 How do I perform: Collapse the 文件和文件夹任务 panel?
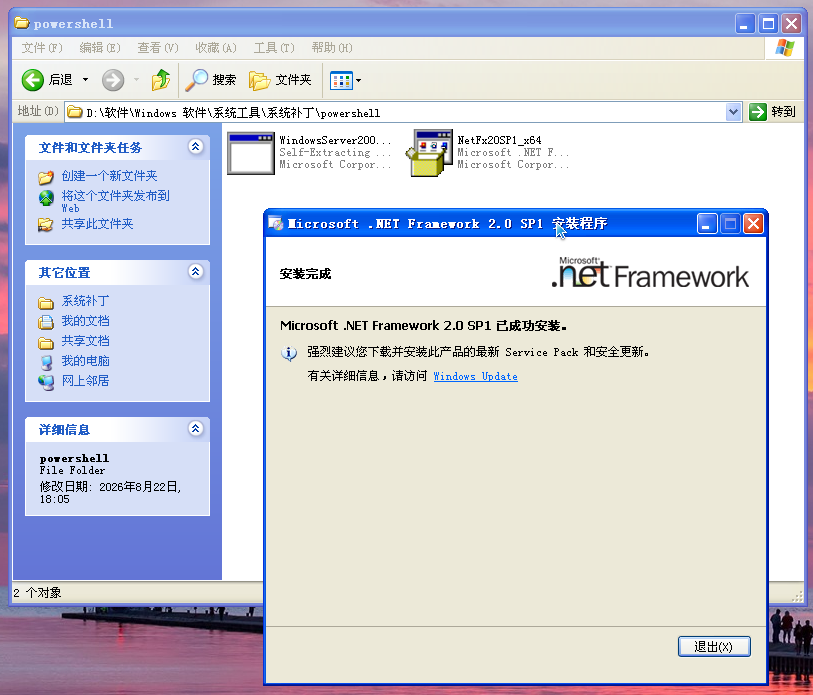pyautogui.click(x=195, y=147)
